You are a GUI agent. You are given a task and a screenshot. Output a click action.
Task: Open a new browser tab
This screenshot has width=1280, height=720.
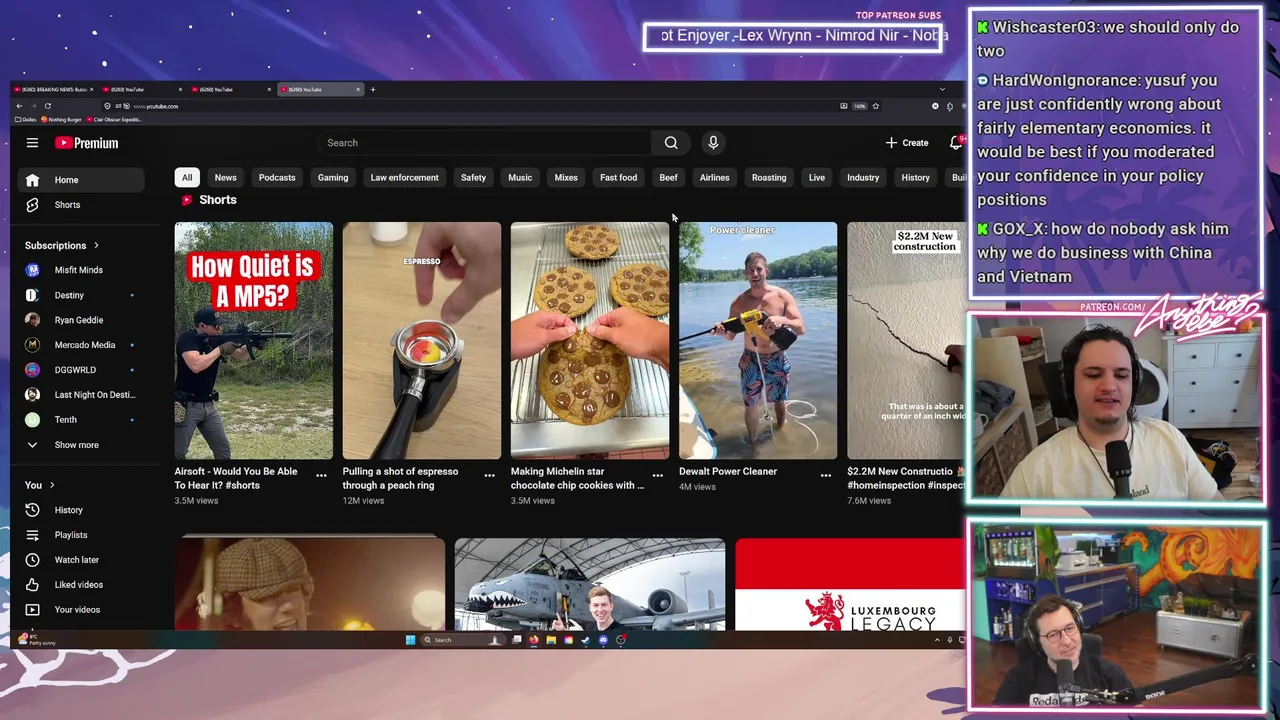click(x=373, y=89)
